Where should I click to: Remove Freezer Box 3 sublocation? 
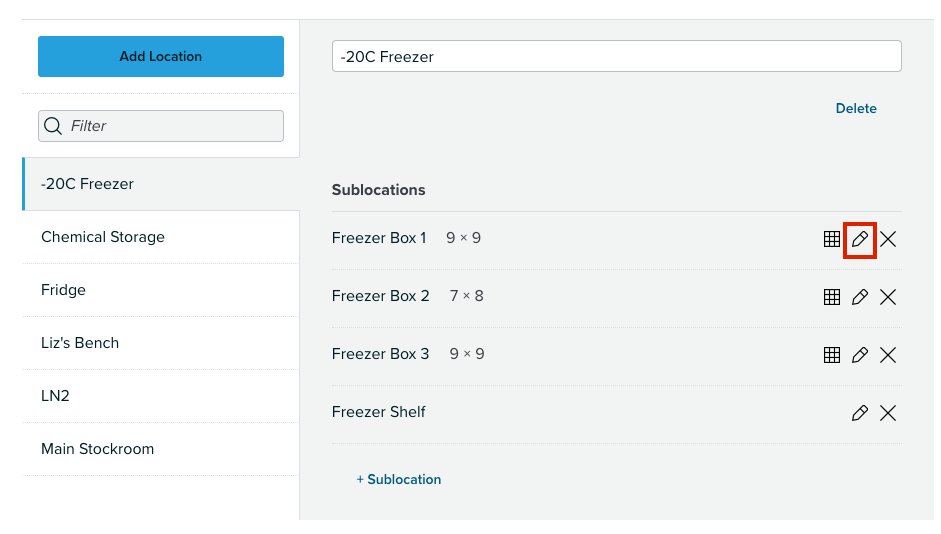pyautogui.click(x=888, y=355)
